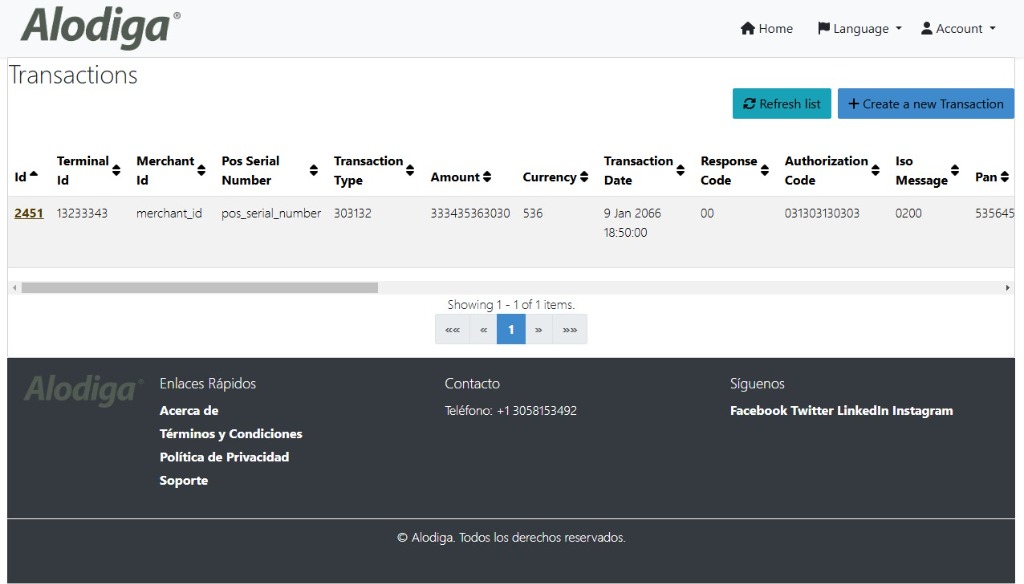Open the Language dropdown
The image size is (1024, 584).
point(859,29)
